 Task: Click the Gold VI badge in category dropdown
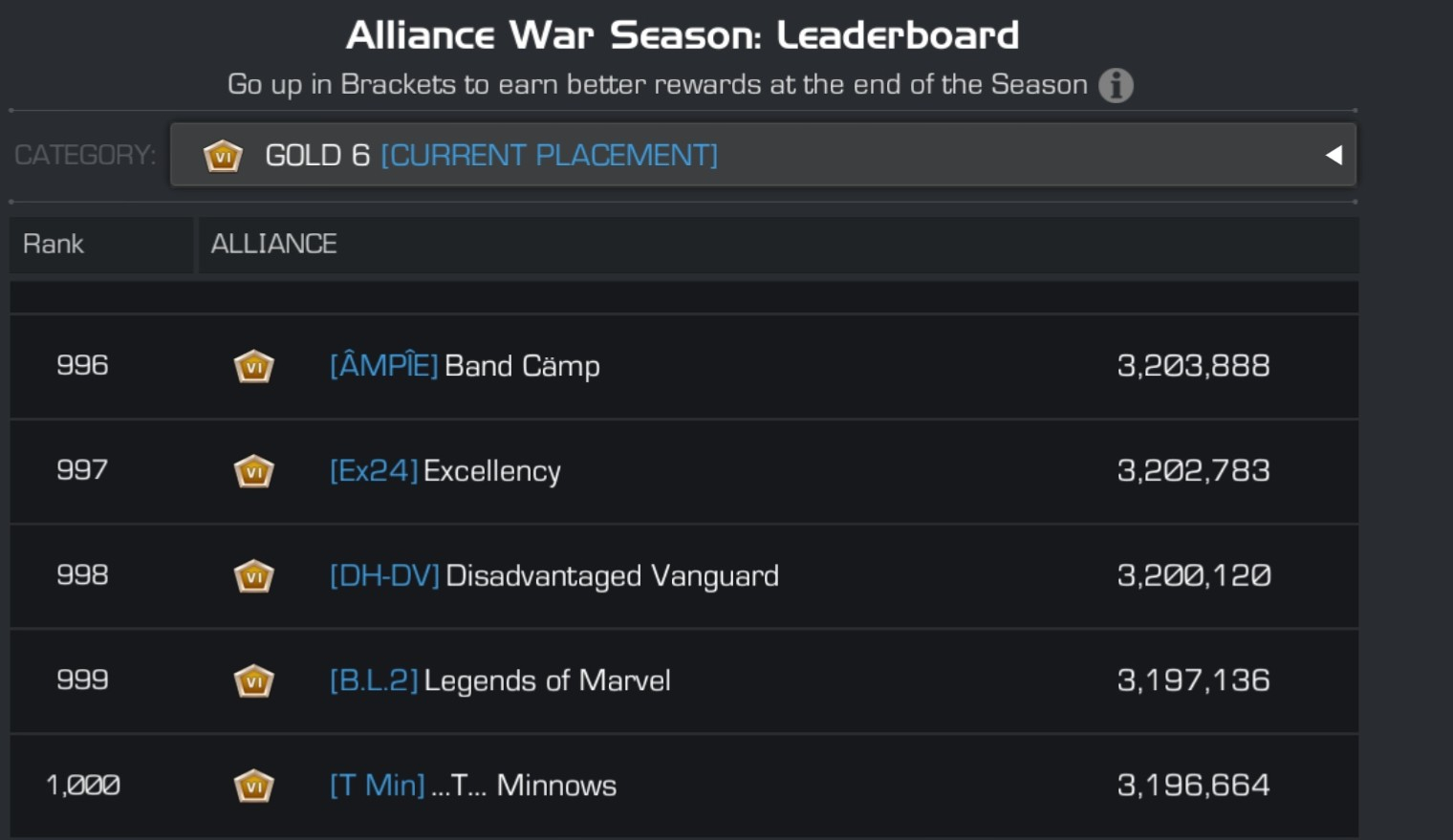223,155
